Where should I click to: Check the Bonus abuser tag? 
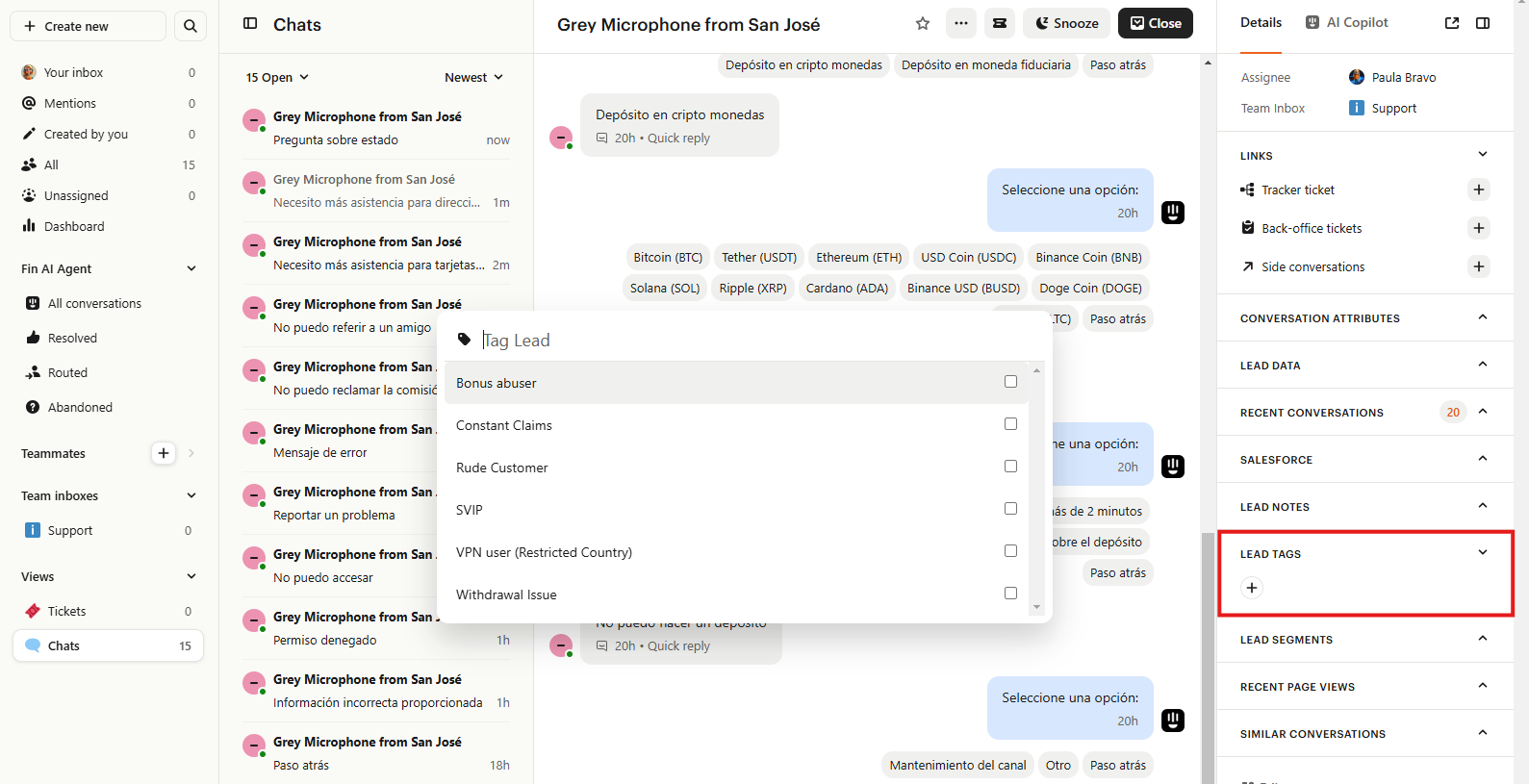(x=1010, y=382)
